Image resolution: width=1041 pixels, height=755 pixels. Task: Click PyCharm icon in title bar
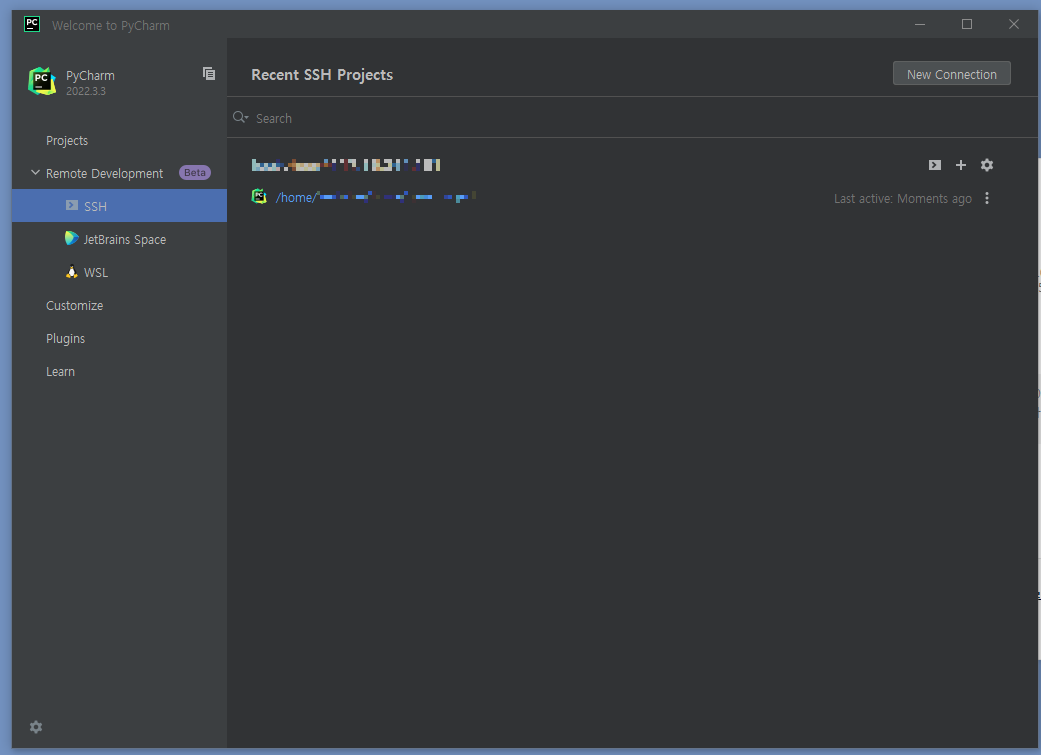(x=32, y=25)
